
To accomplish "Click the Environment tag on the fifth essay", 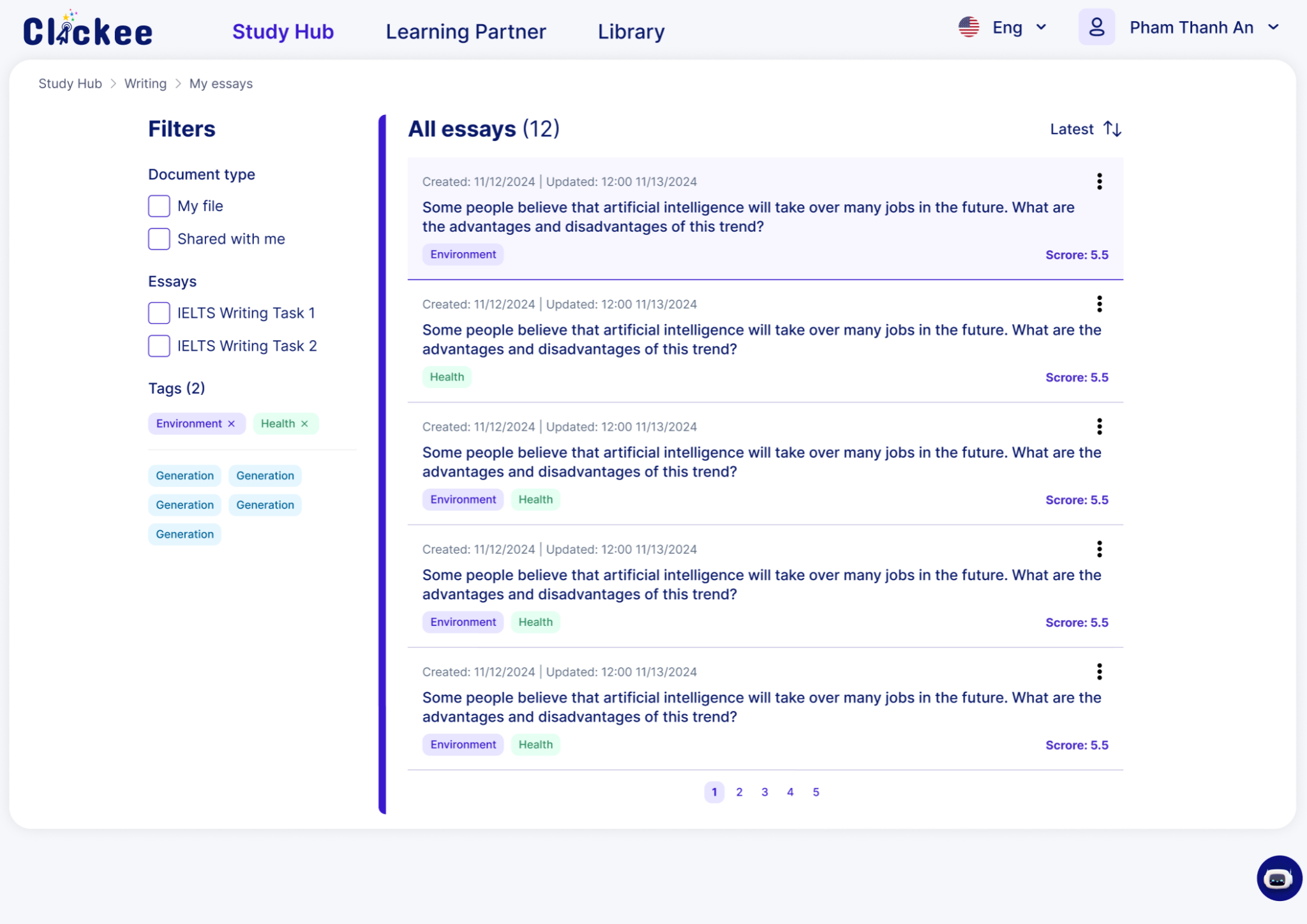I will [x=463, y=745].
